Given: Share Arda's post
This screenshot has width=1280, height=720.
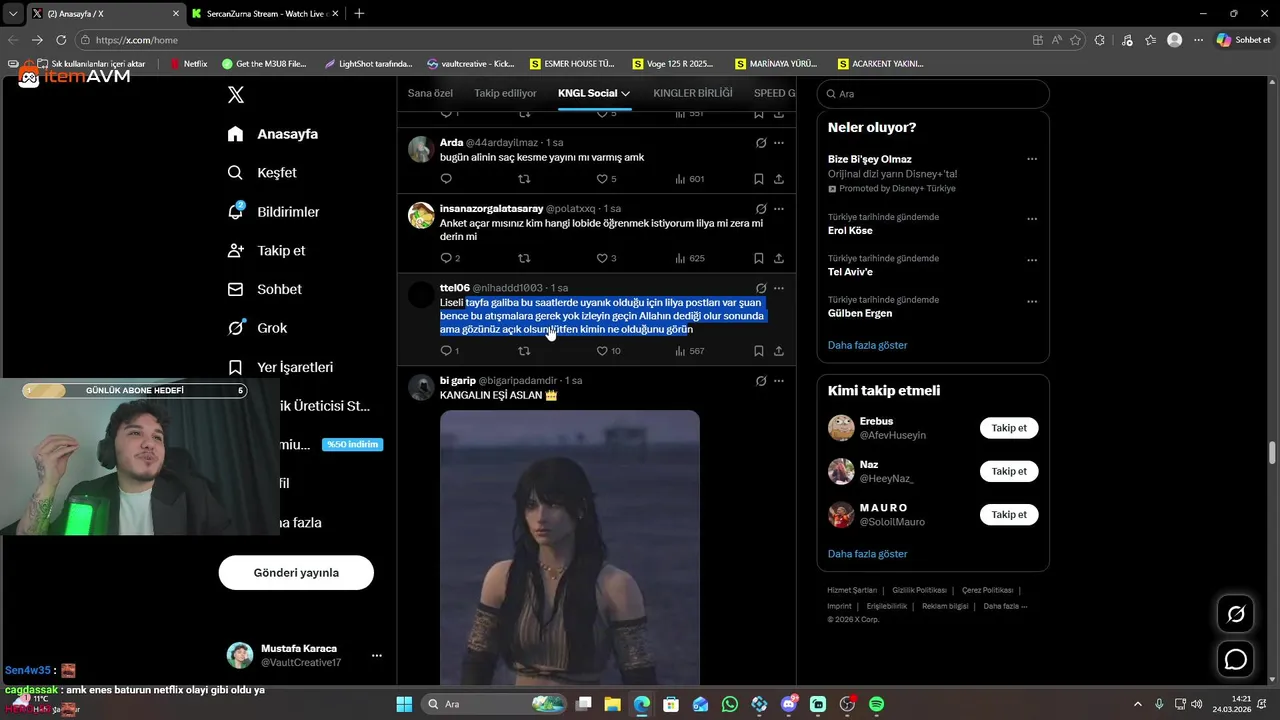Looking at the screenshot, I should pos(779,179).
